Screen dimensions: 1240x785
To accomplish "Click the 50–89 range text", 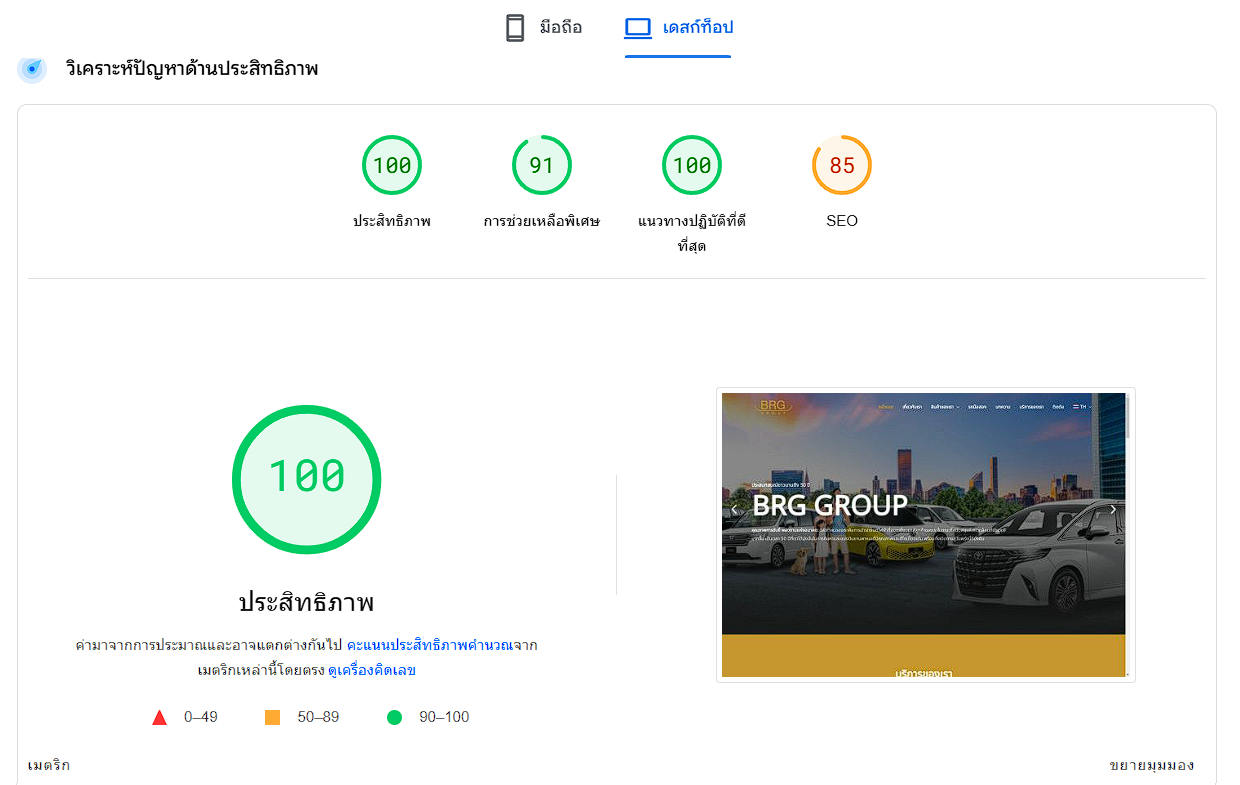I will point(318,717).
